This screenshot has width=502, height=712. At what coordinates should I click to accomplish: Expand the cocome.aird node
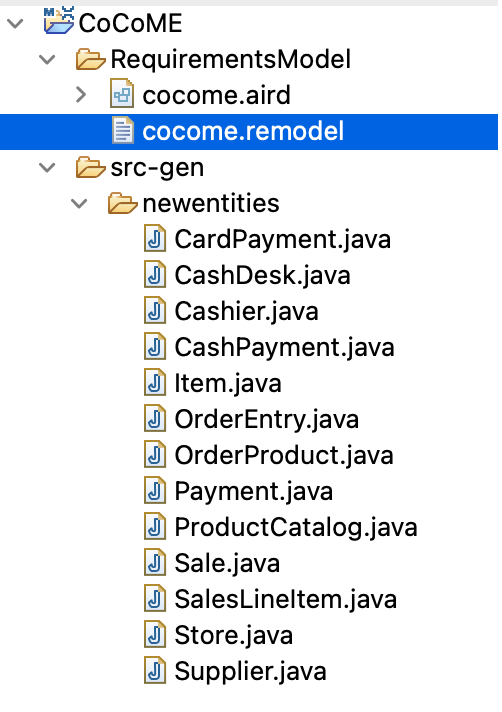click(x=80, y=94)
